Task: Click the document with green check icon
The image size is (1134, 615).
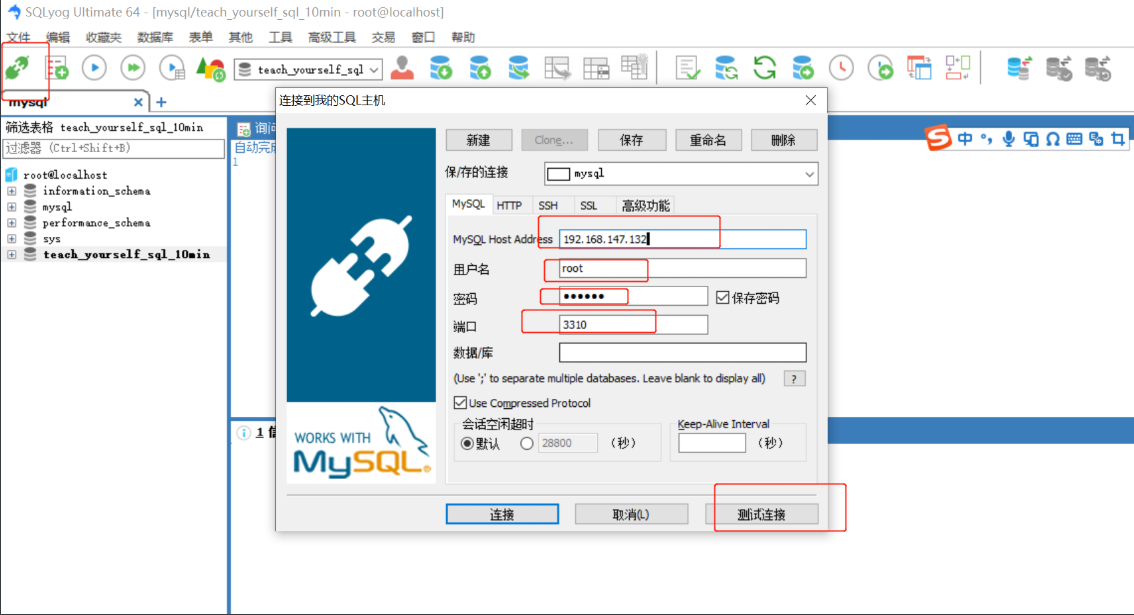Action: tap(687, 68)
